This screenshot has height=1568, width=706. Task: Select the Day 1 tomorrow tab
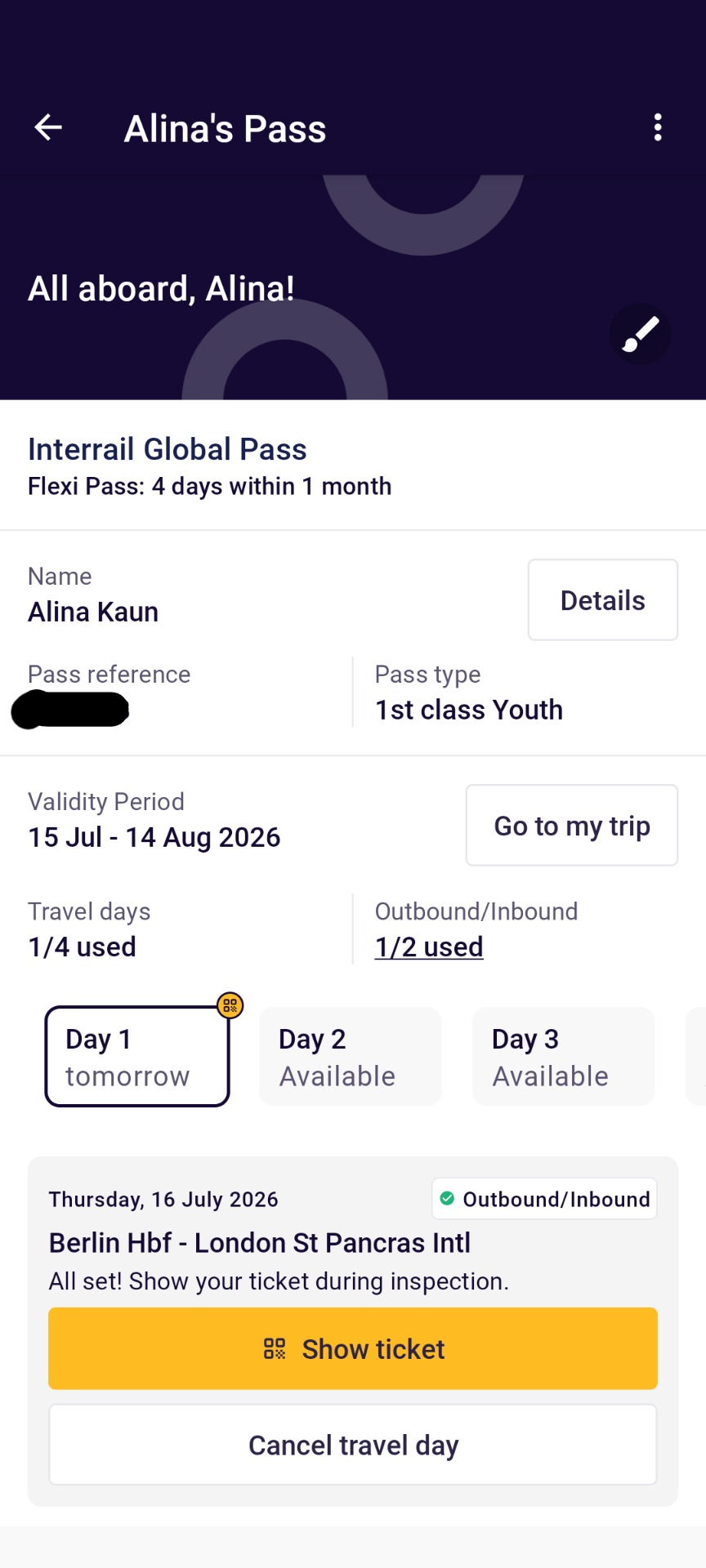tap(137, 1057)
